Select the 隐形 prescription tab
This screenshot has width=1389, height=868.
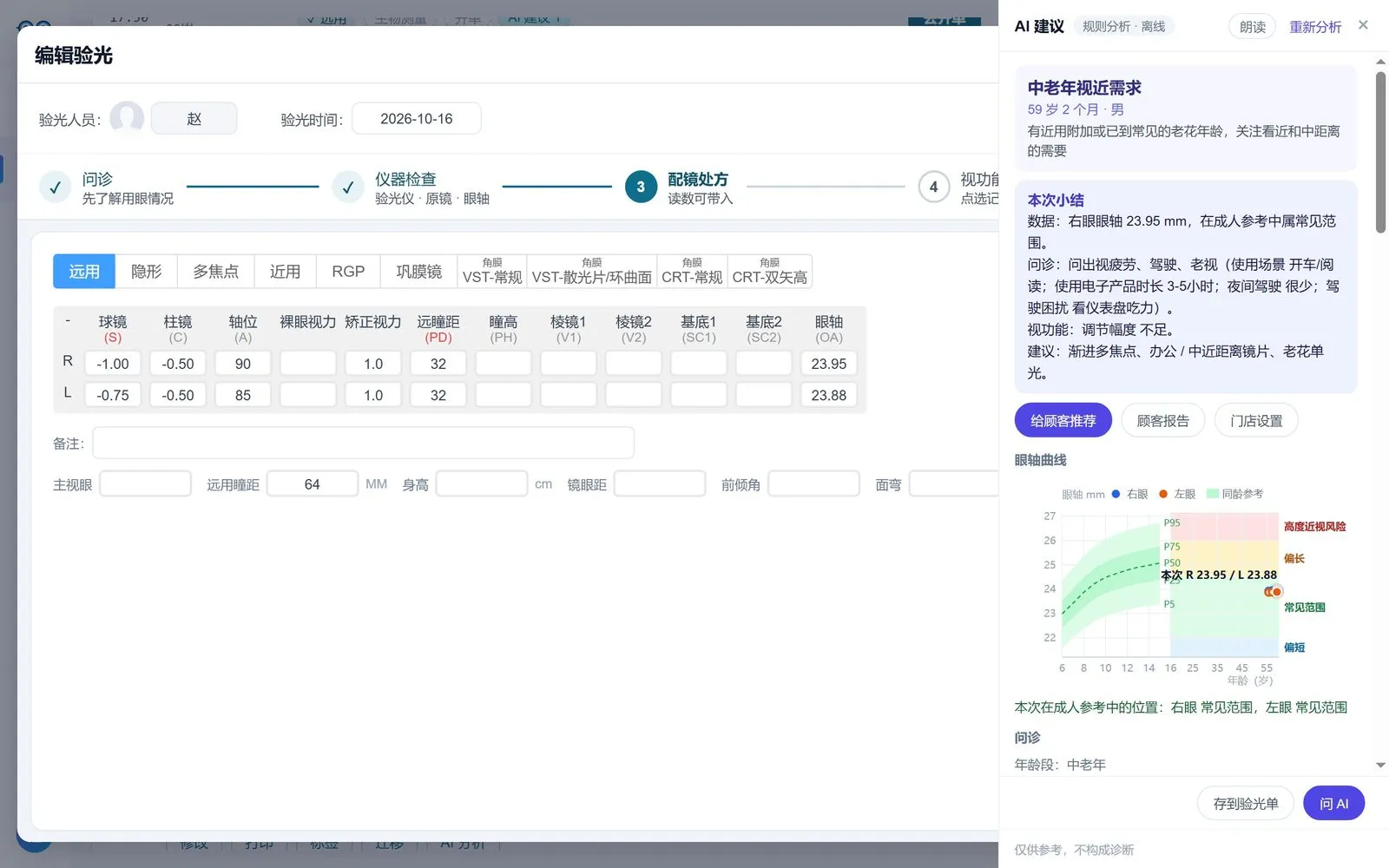pyautogui.click(x=146, y=271)
